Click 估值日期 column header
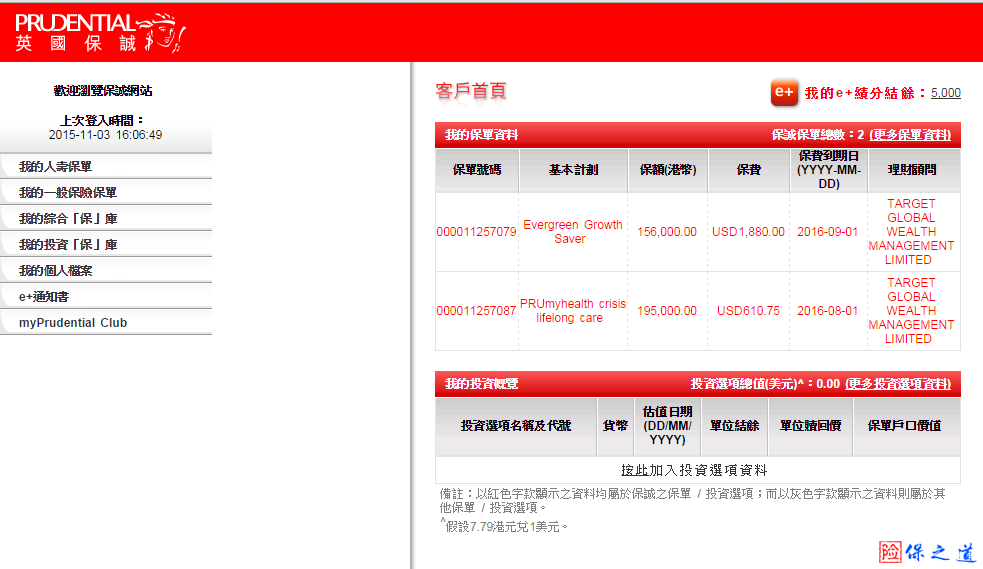 click(x=668, y=426)
